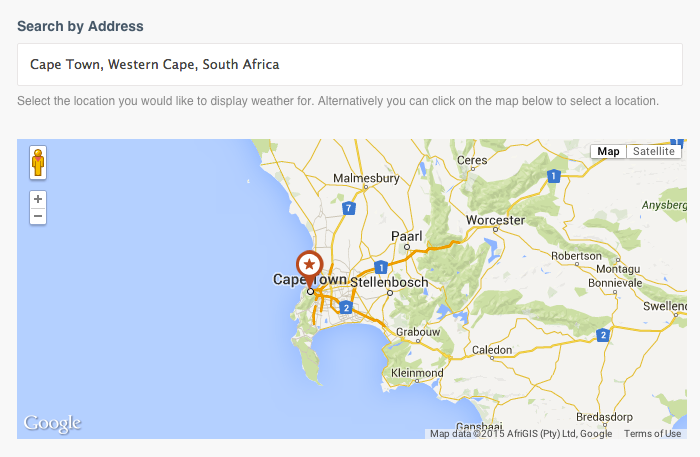
Task: Click the route 1 shield near Paarl
Action: coord(381,267)
